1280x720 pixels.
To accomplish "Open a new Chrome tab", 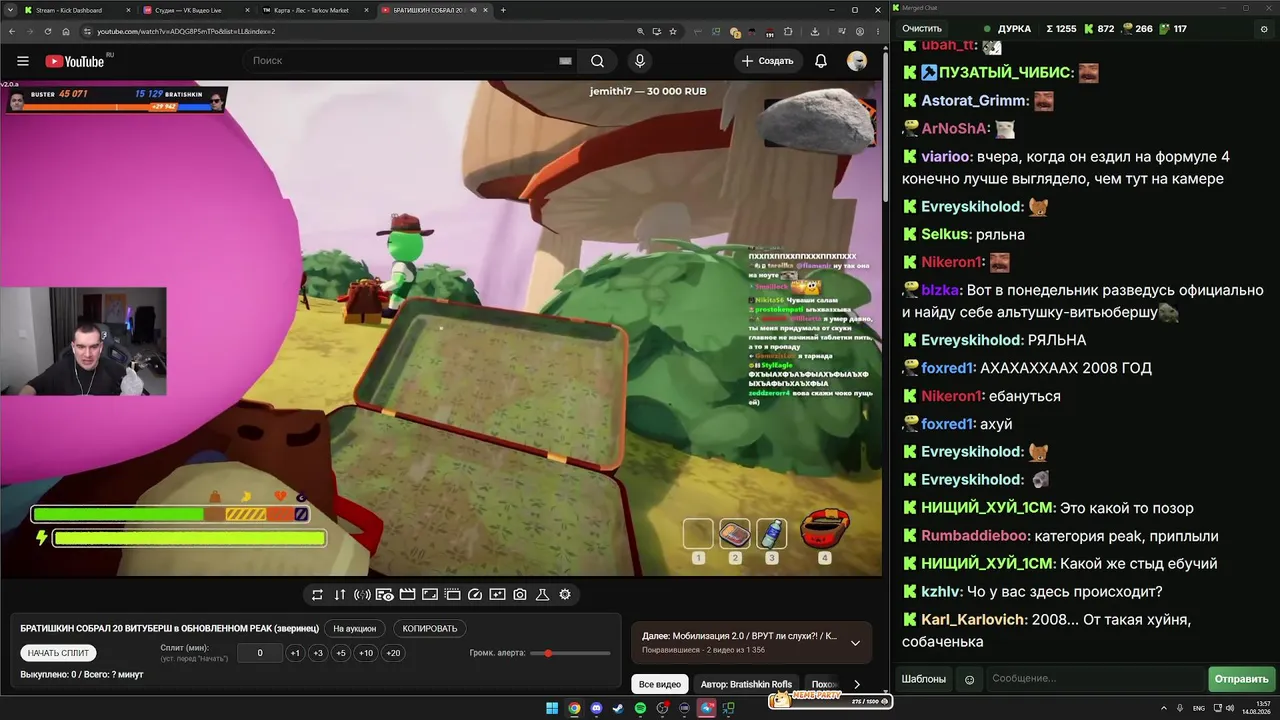I will [x=503, y=10].
